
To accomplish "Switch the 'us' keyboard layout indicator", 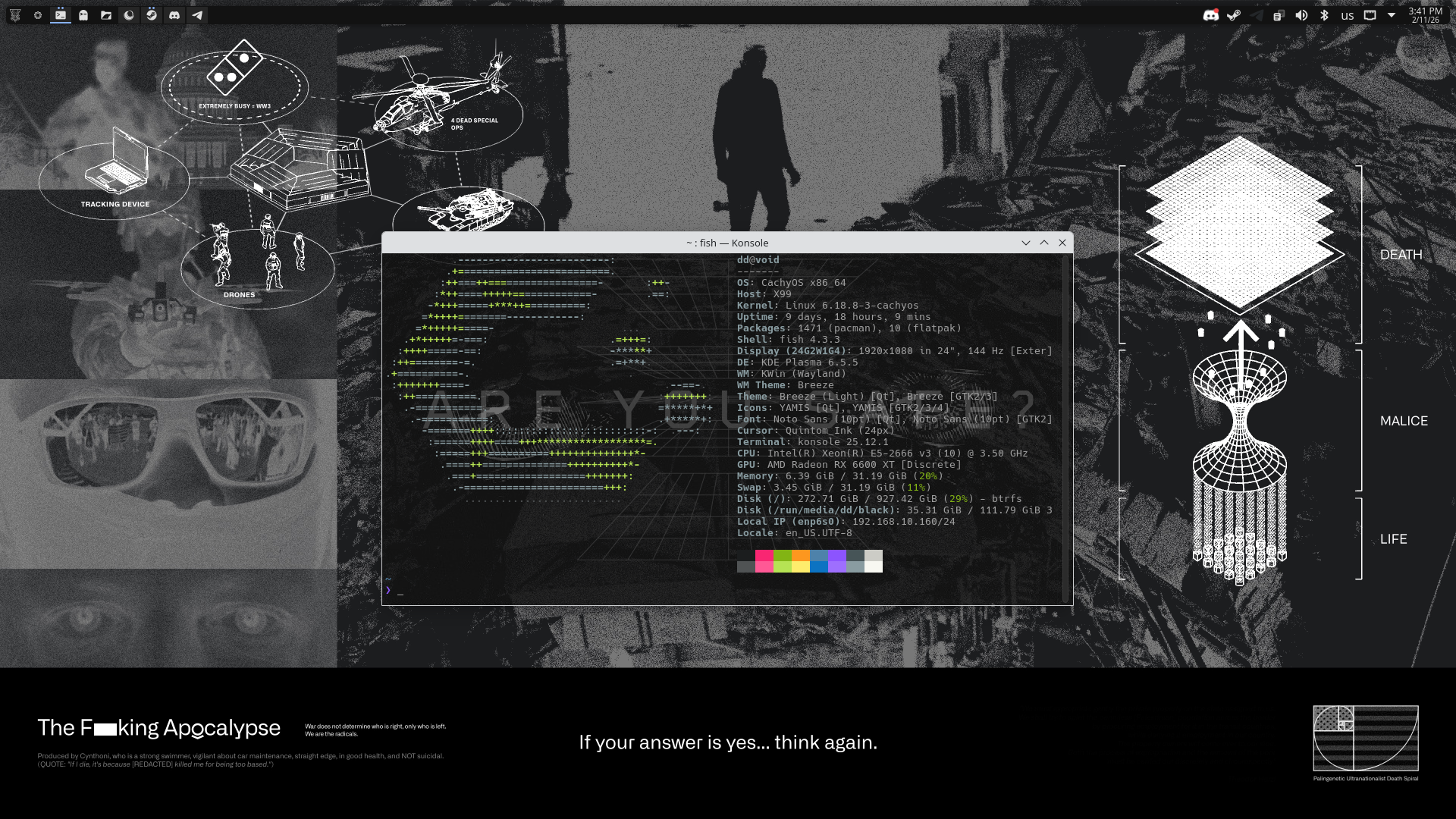I will tap(1347, 15).
